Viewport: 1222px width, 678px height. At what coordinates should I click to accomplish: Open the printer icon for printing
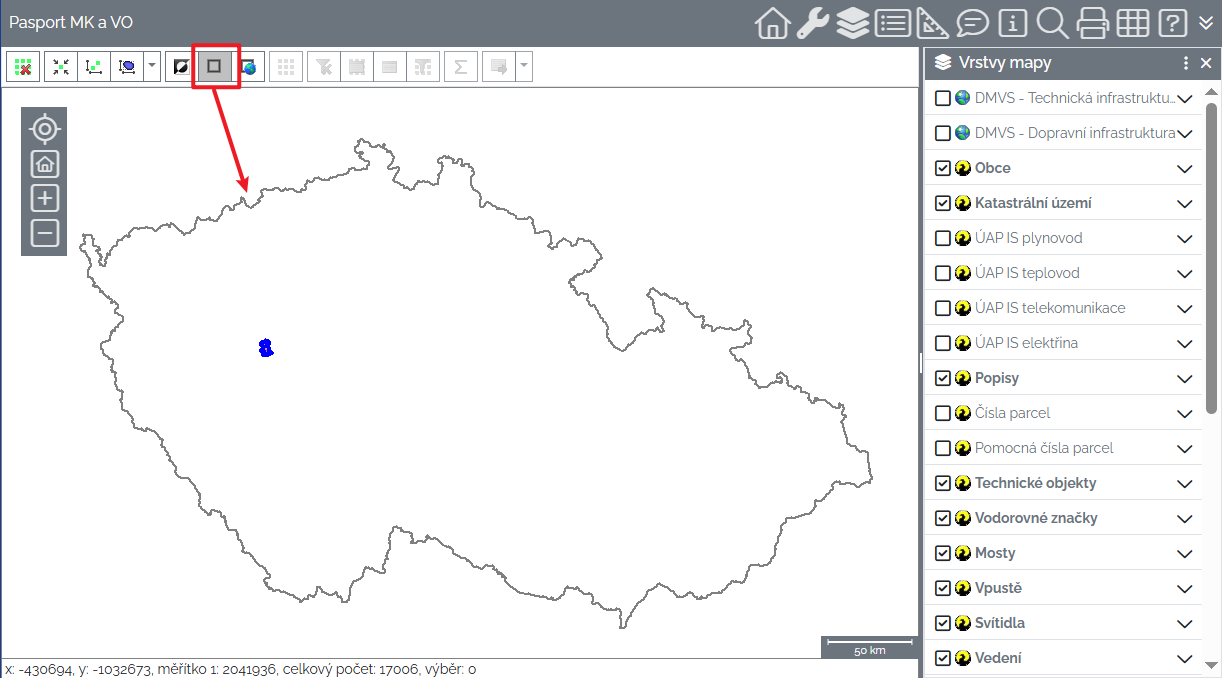coord(1092,23)
